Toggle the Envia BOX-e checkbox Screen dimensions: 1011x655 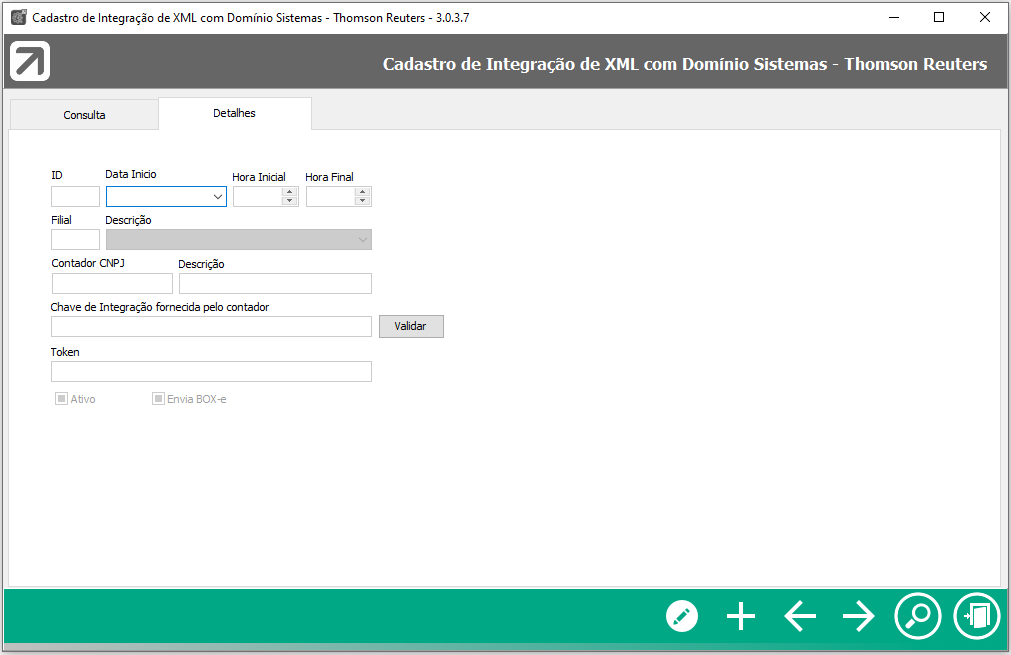(x=158, y=399)
